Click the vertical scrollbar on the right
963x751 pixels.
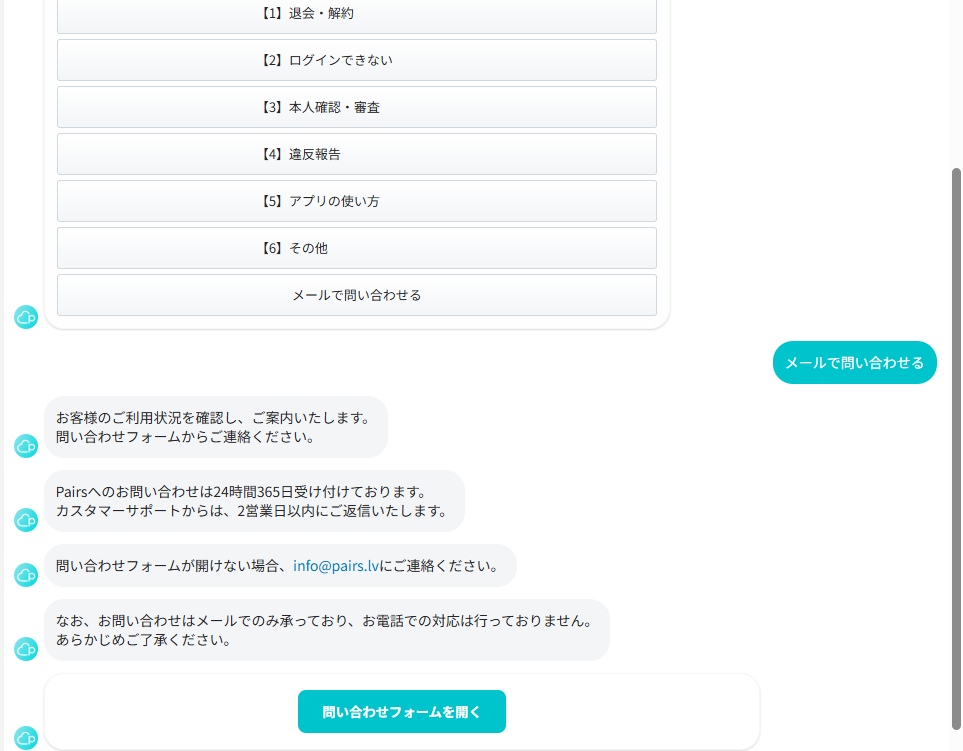(956, 450)
